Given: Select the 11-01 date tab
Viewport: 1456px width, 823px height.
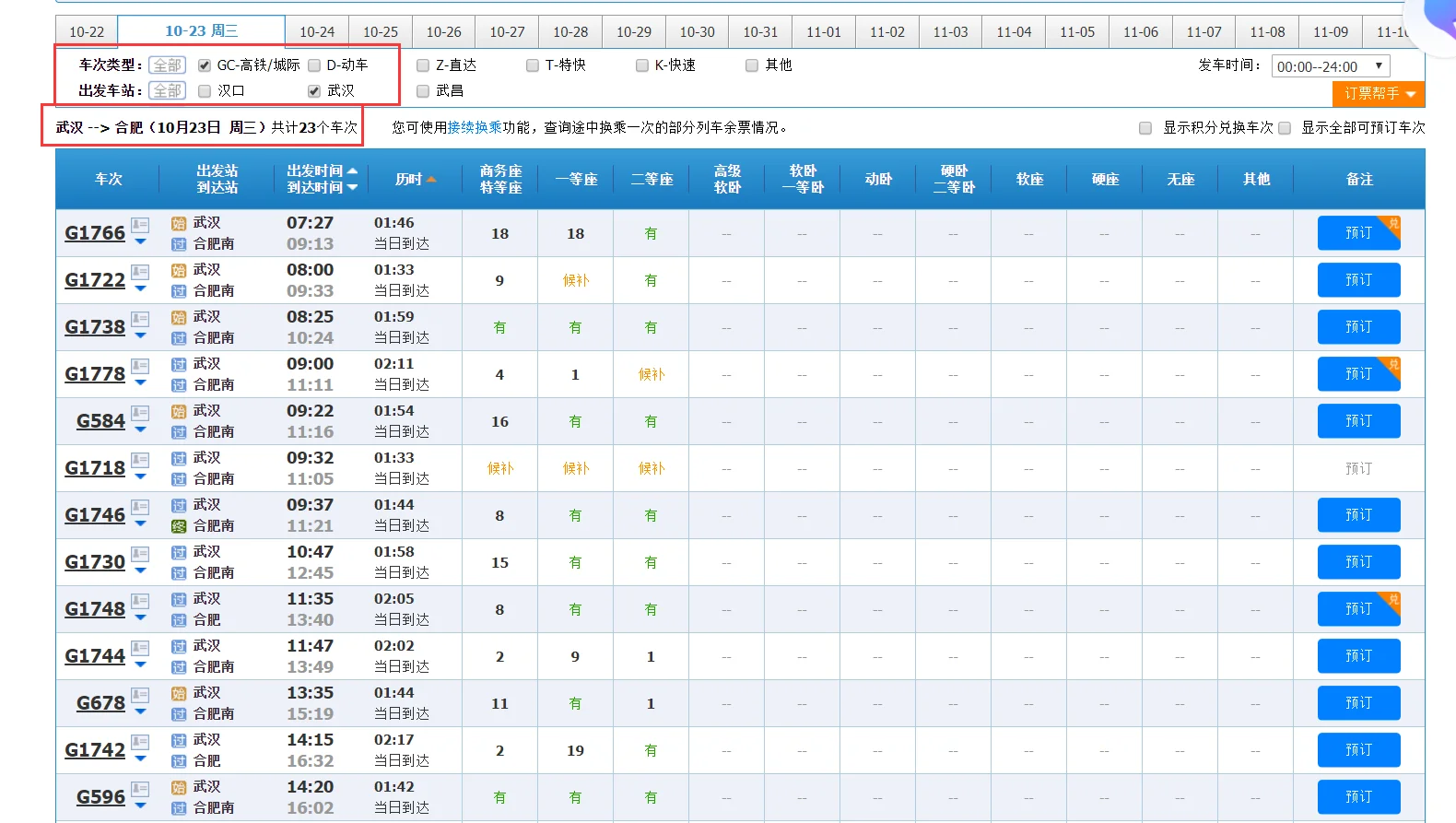Looking at the screenshot, I should [823, 32].
